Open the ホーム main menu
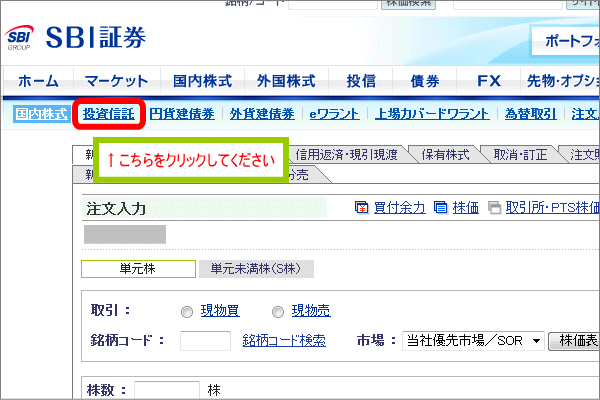Image resolution: width=600 pixels, height=400 pixels. 38,81
